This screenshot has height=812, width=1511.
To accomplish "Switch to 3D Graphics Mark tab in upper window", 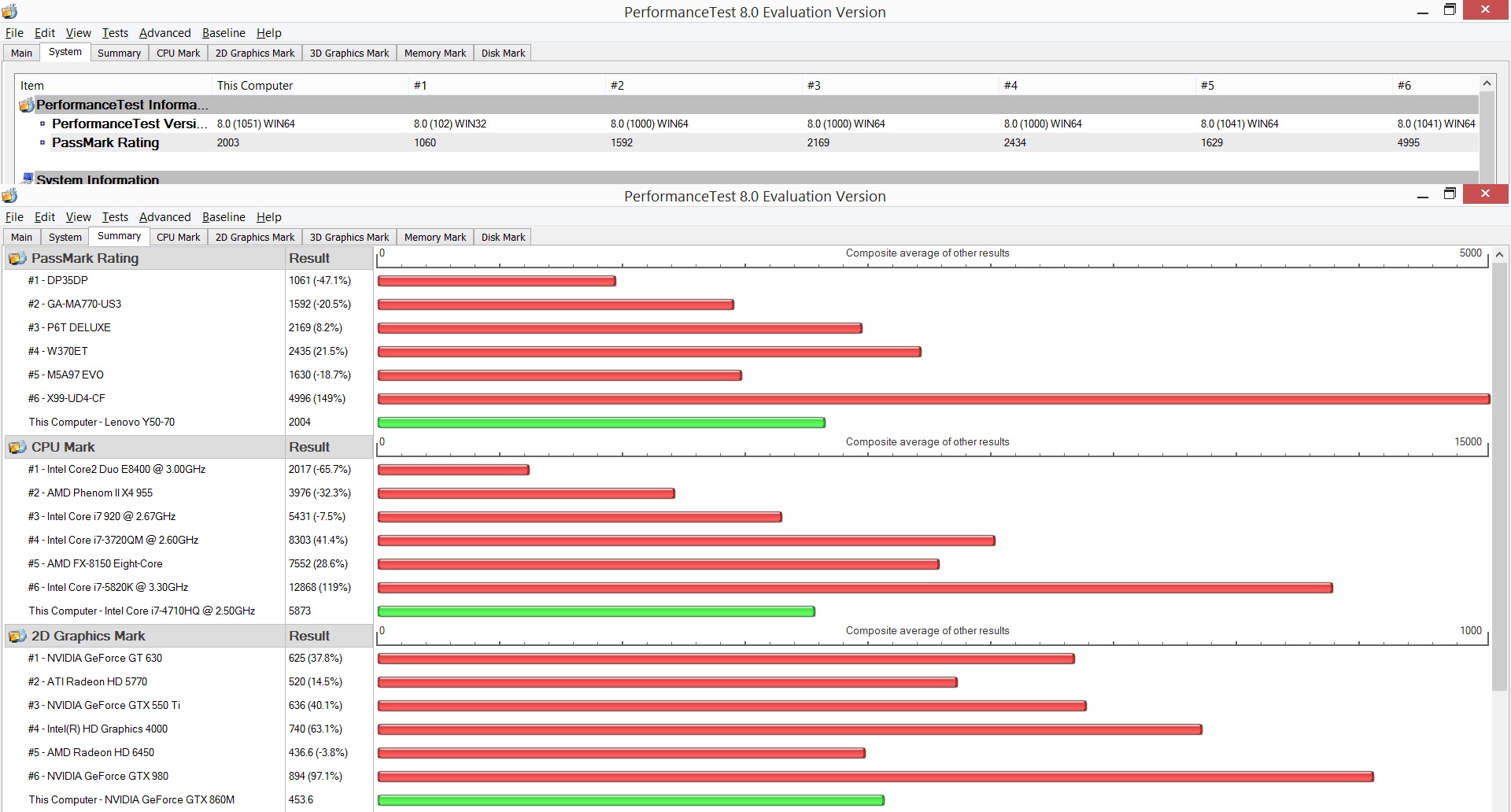I will pyautogui.click(x=349, y=53).
